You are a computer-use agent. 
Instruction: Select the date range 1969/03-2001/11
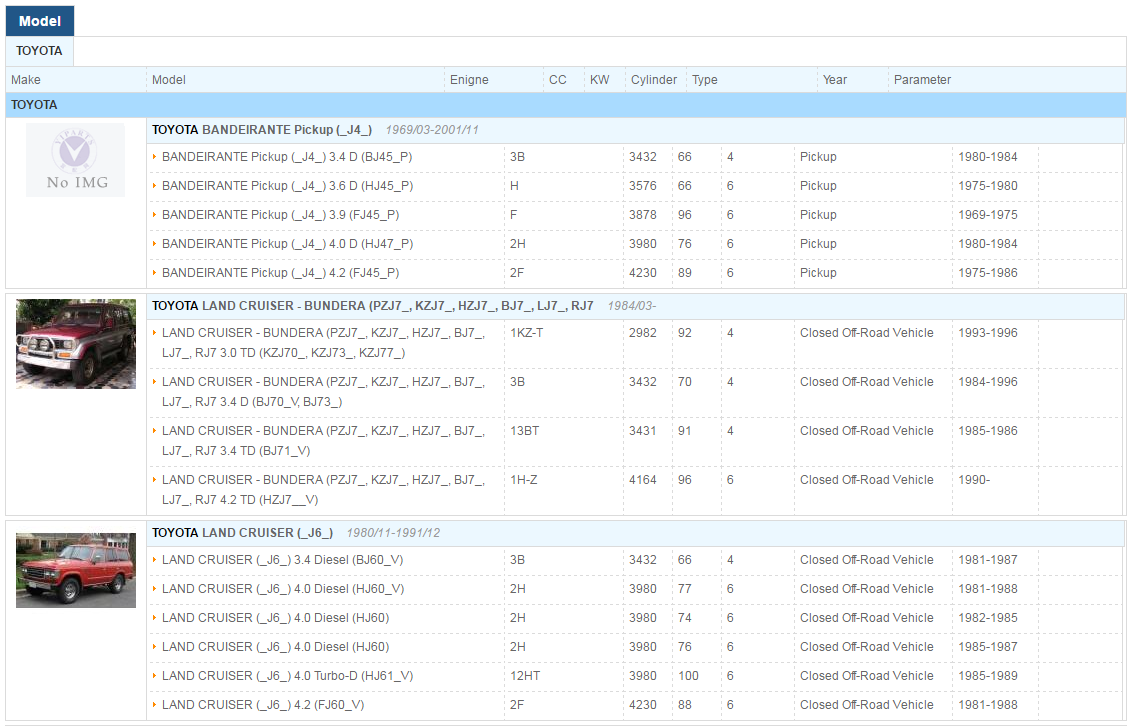[x=432, y=130]
